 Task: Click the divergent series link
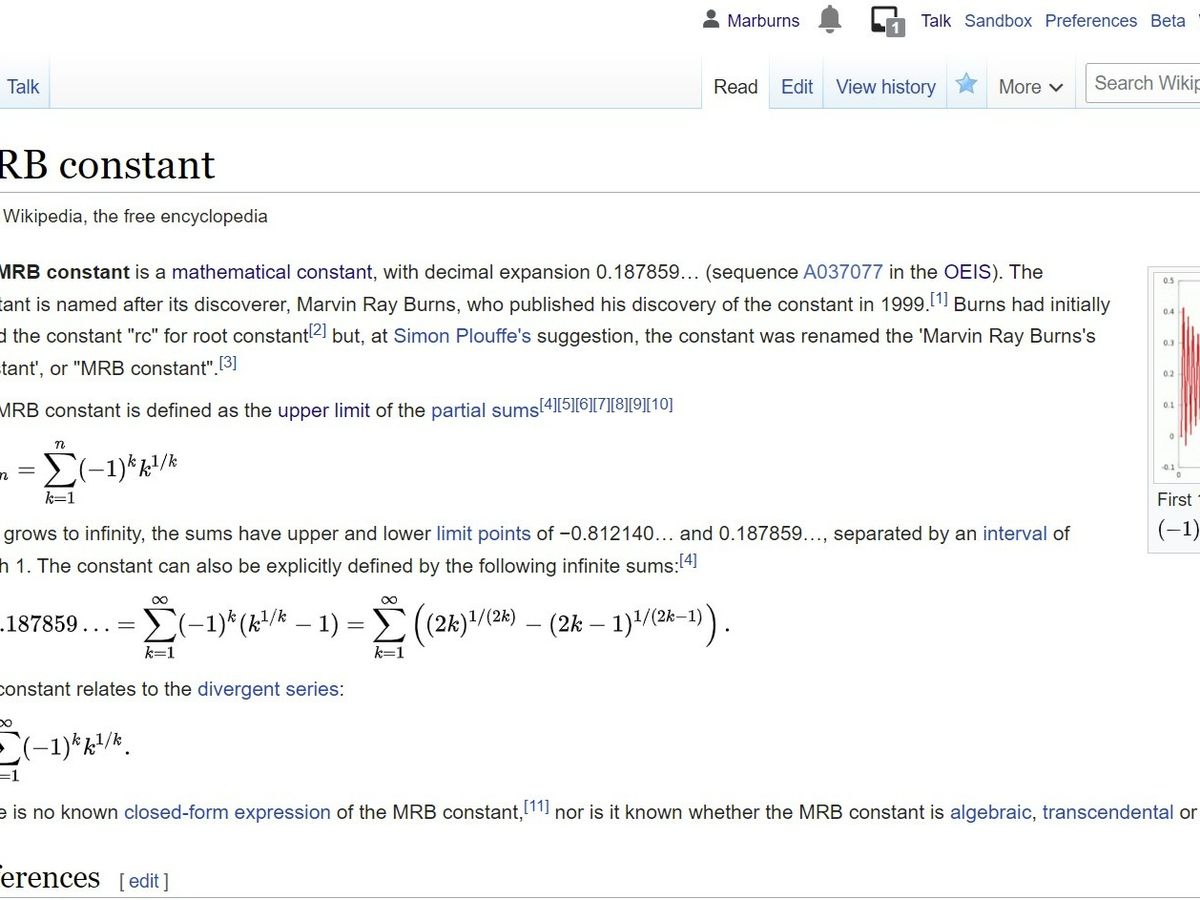point(270,689)
